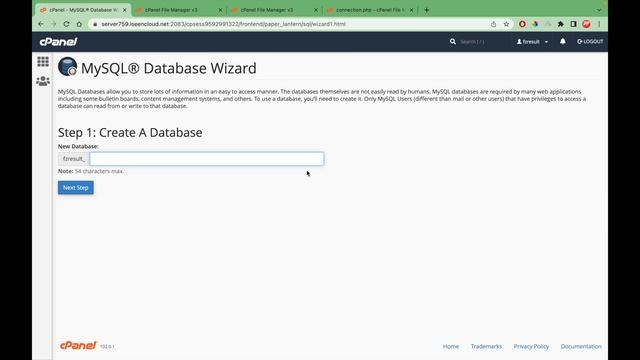Open the Opera-style red extension icon
This screenshot has width=640, height=360.
point(522,24)
